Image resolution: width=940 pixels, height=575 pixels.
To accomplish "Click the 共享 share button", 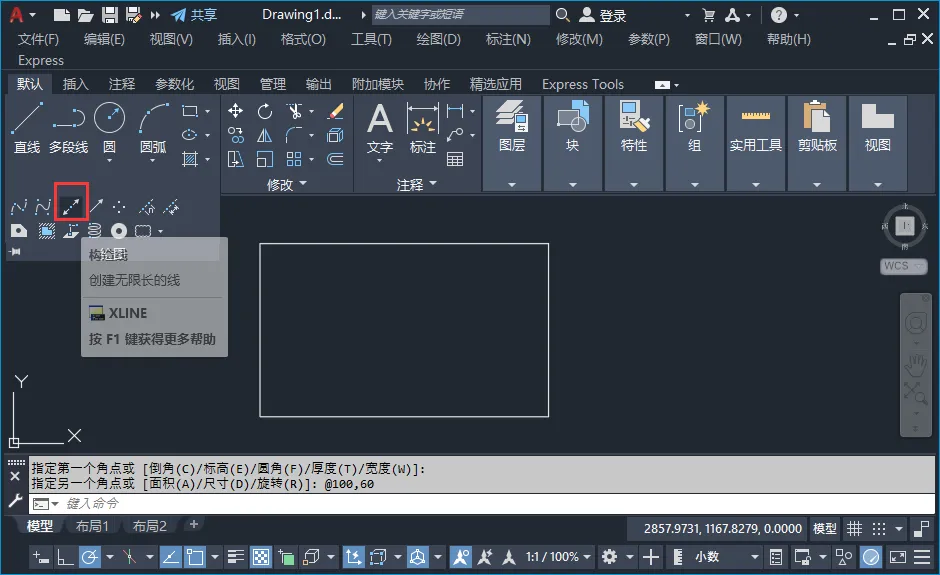I will tap(194, 15).
